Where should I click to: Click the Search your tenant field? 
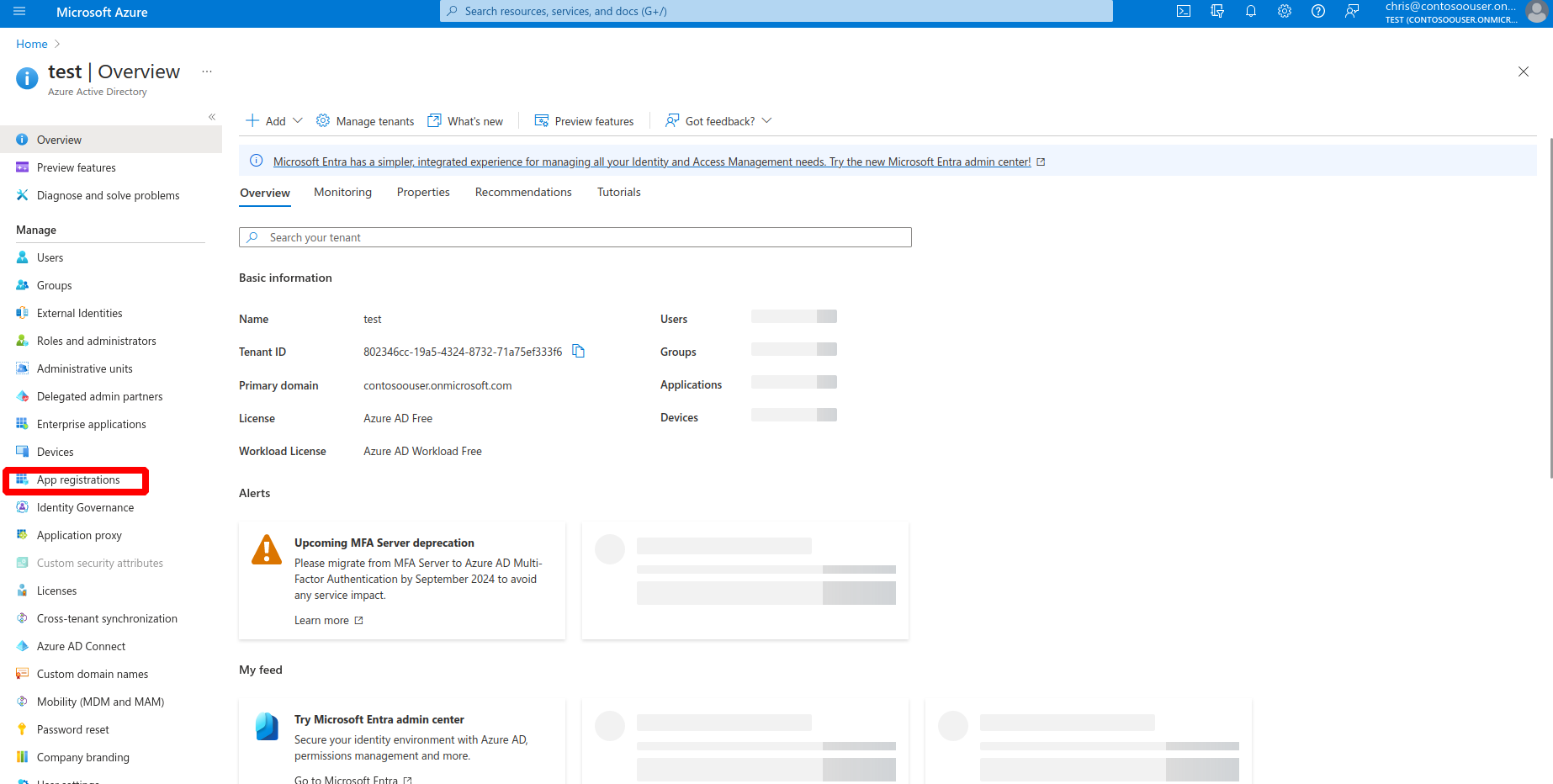click(x=575, y=237)
